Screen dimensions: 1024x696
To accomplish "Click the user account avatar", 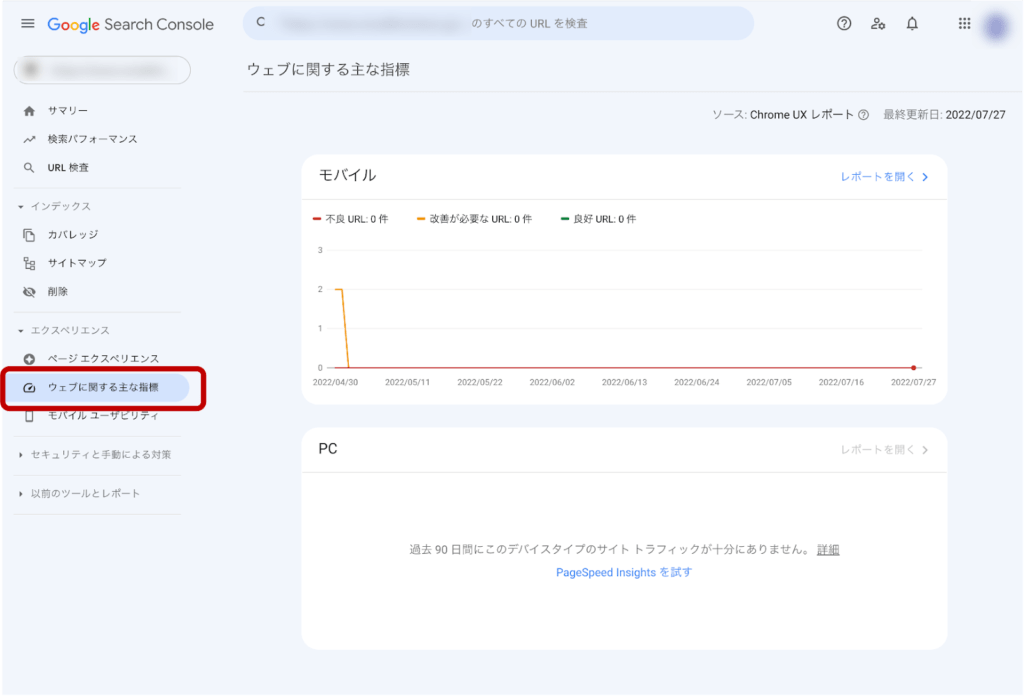I will click(995, 26).
